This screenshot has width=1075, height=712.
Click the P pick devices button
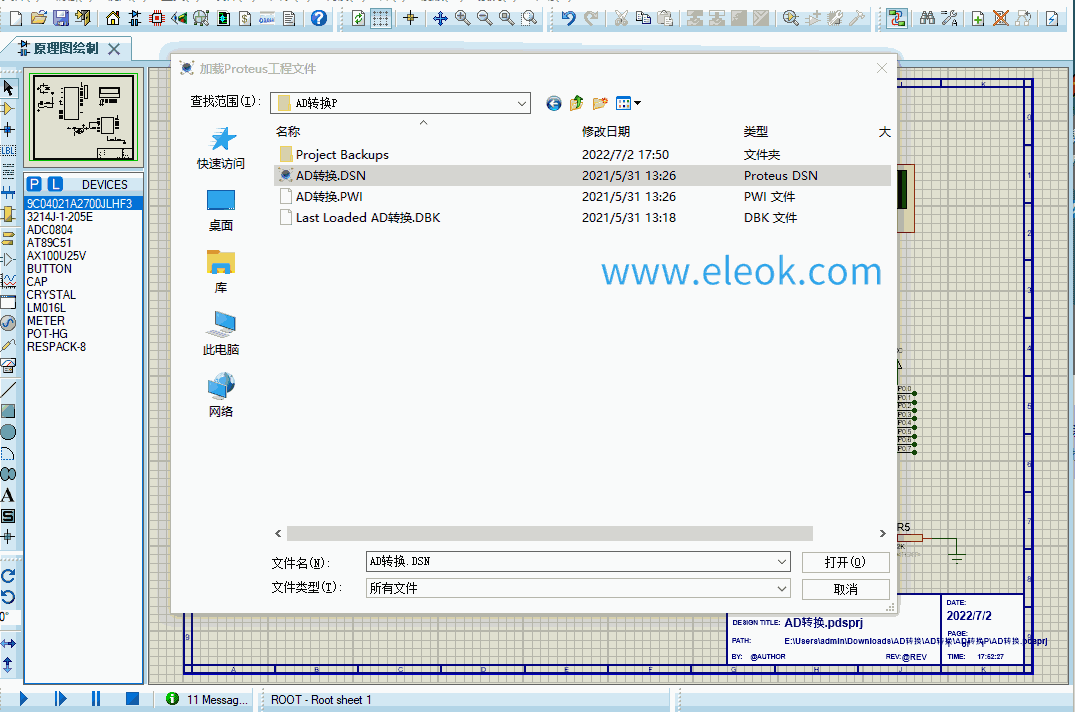[x=34, y=184]
